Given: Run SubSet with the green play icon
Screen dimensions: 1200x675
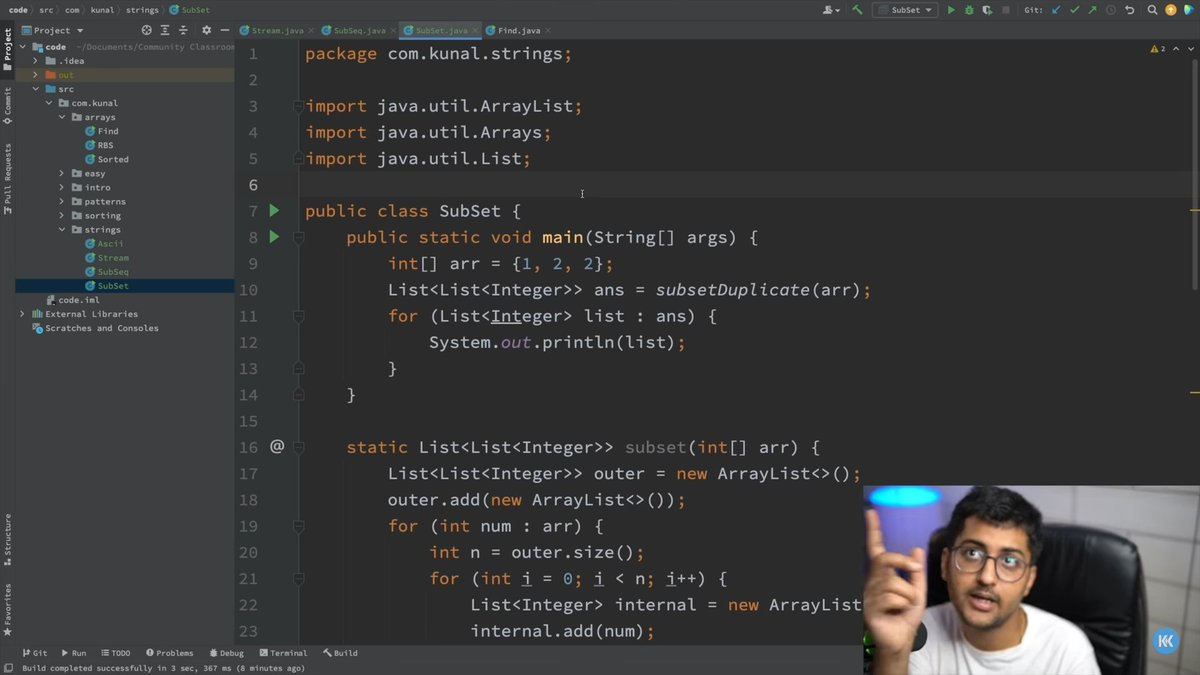Looking at the screenshot, I should coord(951,9).
